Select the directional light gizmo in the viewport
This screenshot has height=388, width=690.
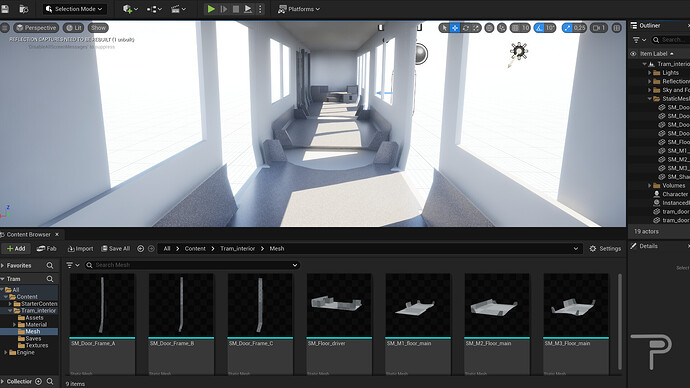tap(519, 51)
